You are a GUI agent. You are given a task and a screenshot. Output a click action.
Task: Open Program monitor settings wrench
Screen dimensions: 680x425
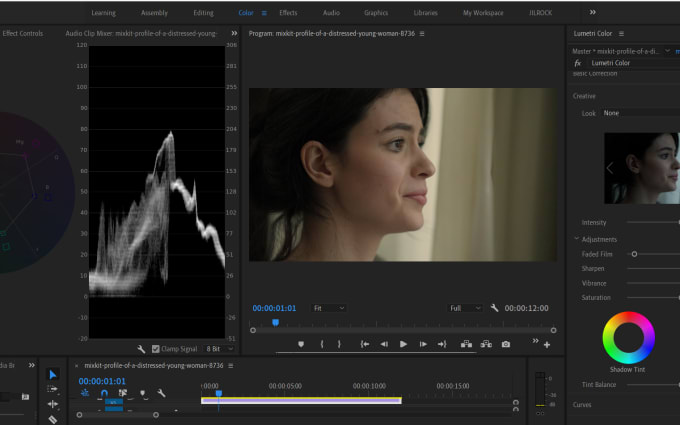coord(494,308)
